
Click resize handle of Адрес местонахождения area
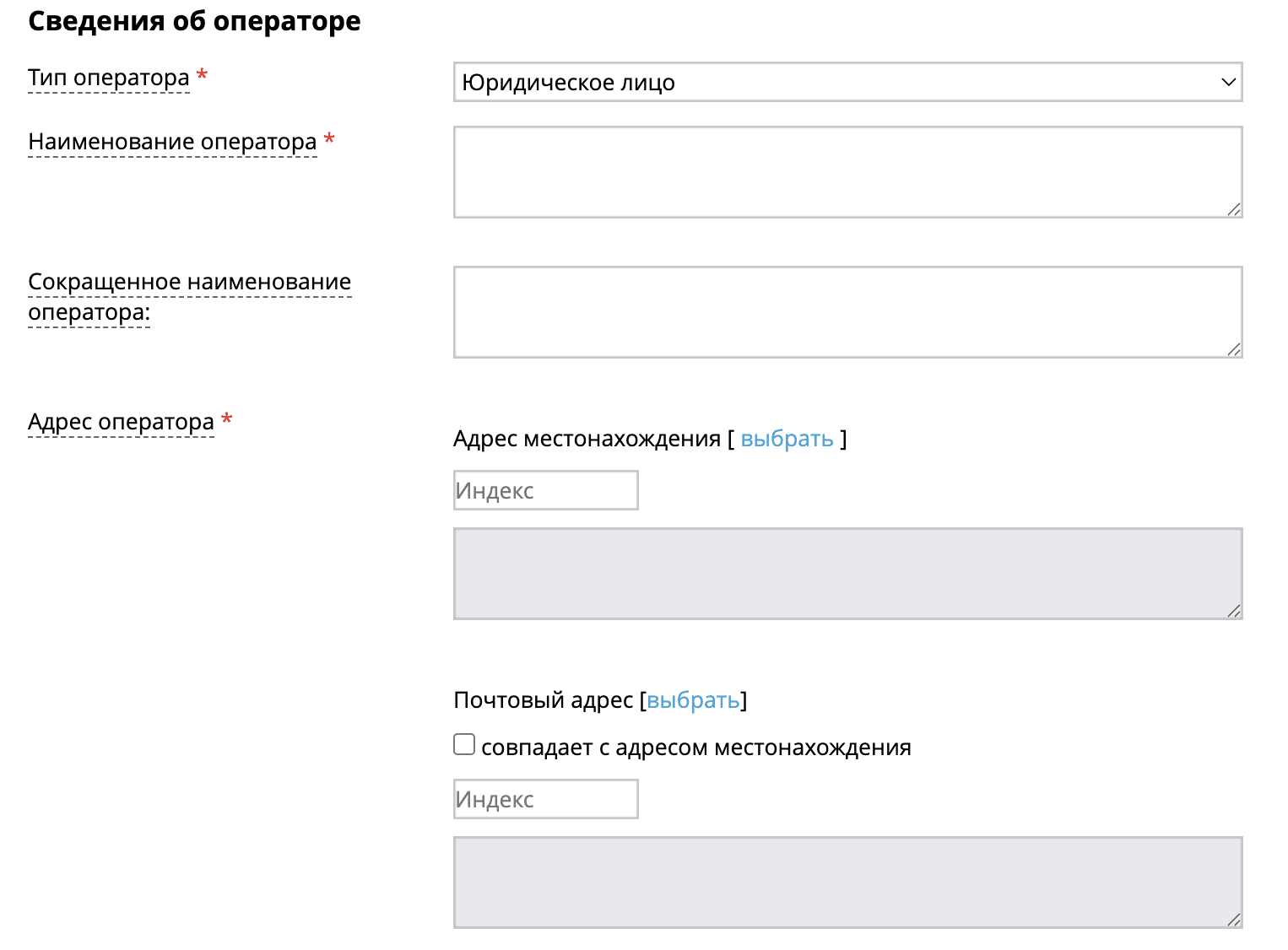point(1234,611)
